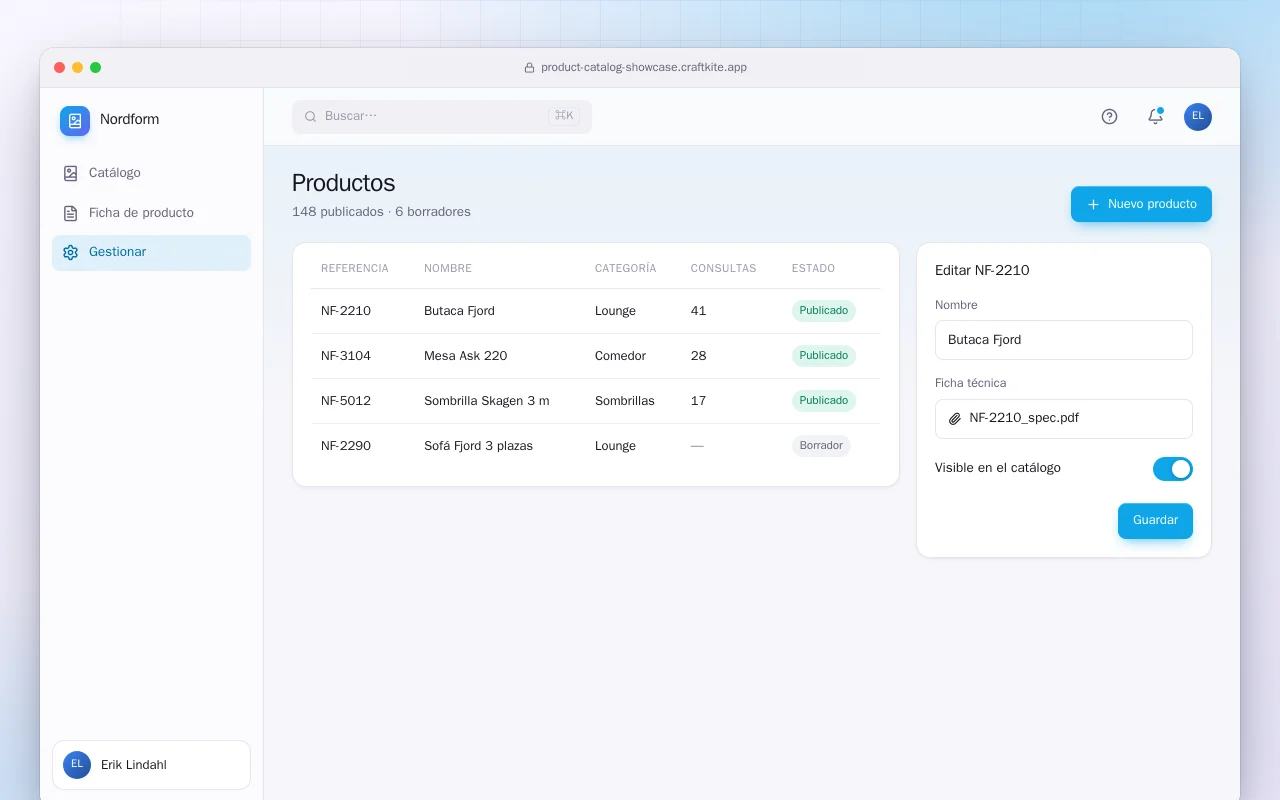
Task: Click the Nordform logo icon
Action: [x=75, y=121]
